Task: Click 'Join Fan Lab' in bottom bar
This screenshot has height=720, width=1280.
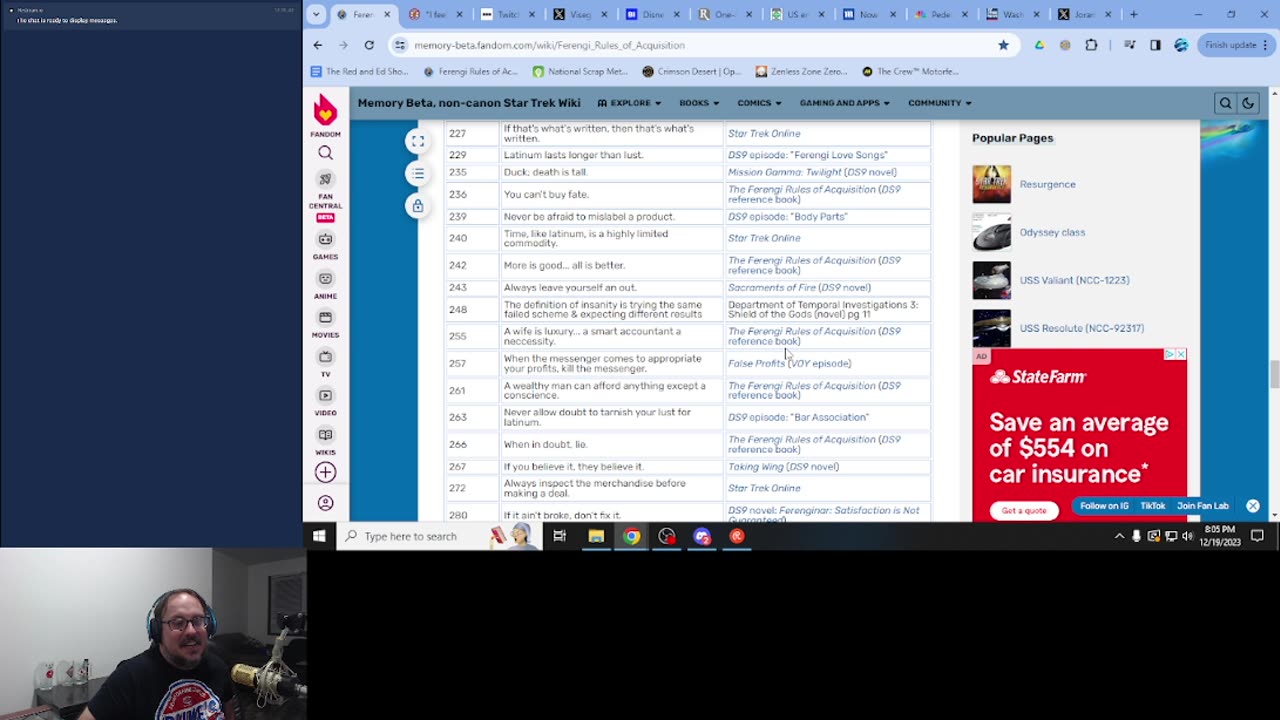Action: [1202, 506]
